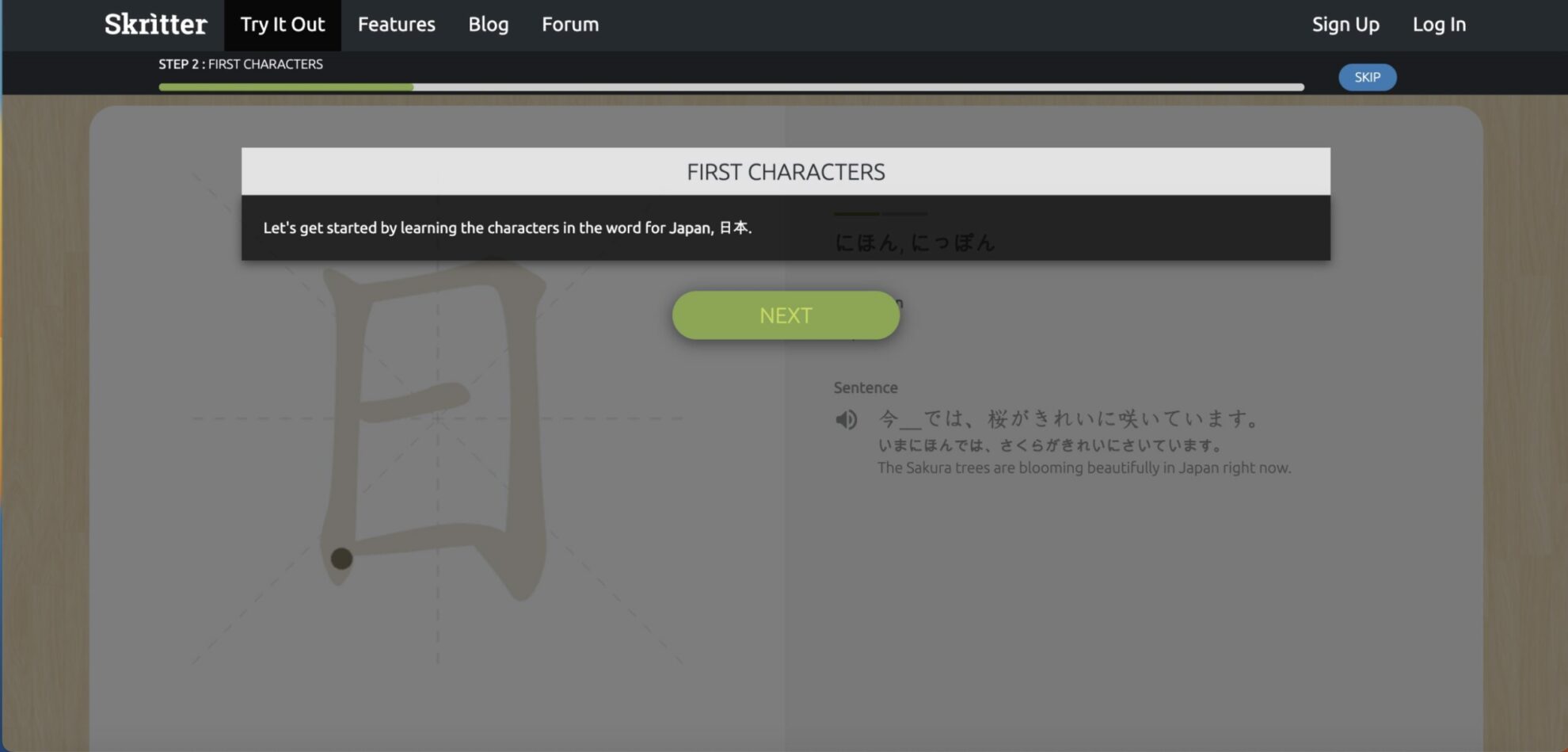This screenshot has width=1568, height=752.
Task: Click the Log In link
Action: [1438, 25]
